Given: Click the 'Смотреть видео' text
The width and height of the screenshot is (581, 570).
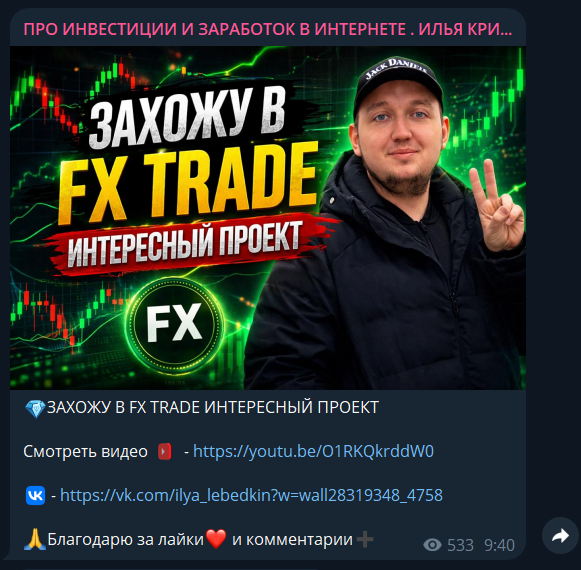Looking at the screenshot, I should 85,452.
